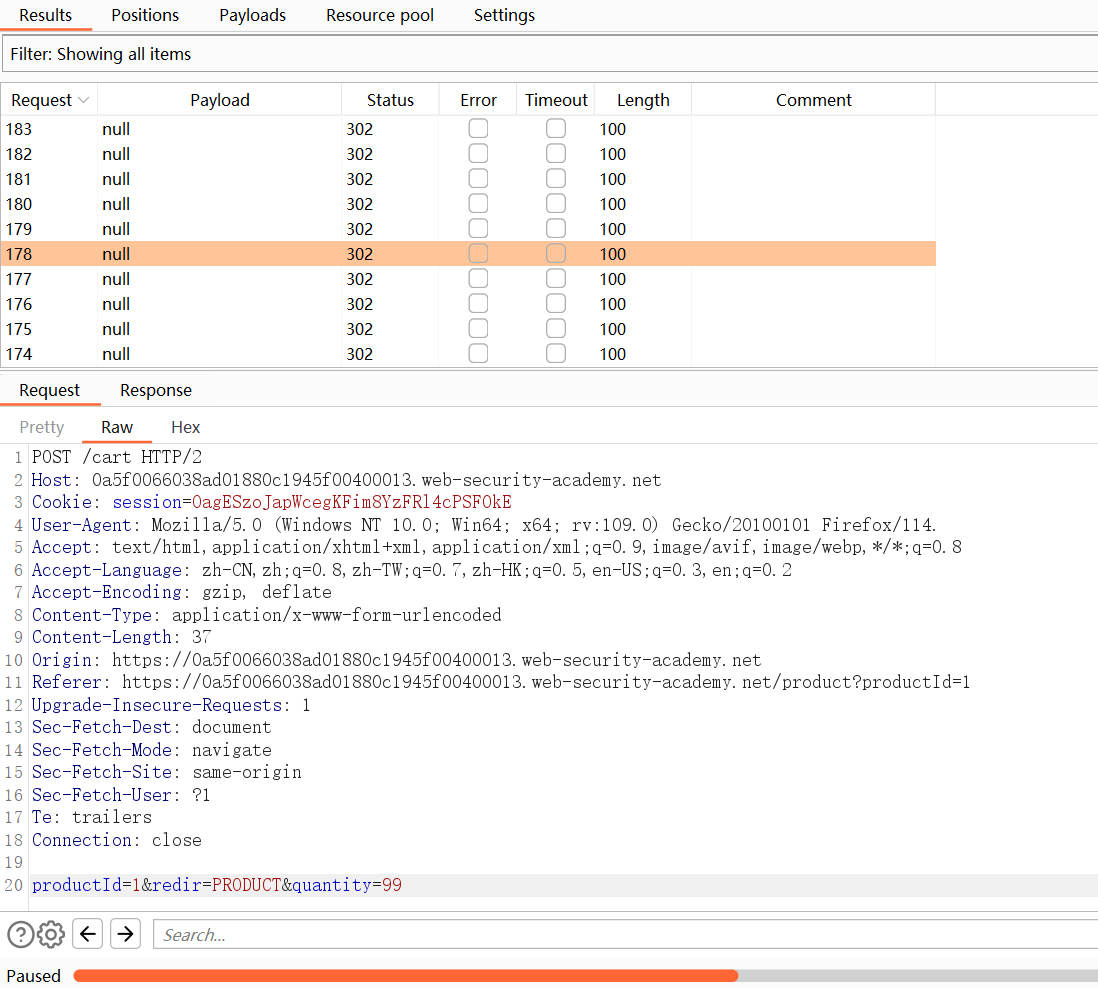
Task: Click the back arrow button
Action: tap(89, 934)
